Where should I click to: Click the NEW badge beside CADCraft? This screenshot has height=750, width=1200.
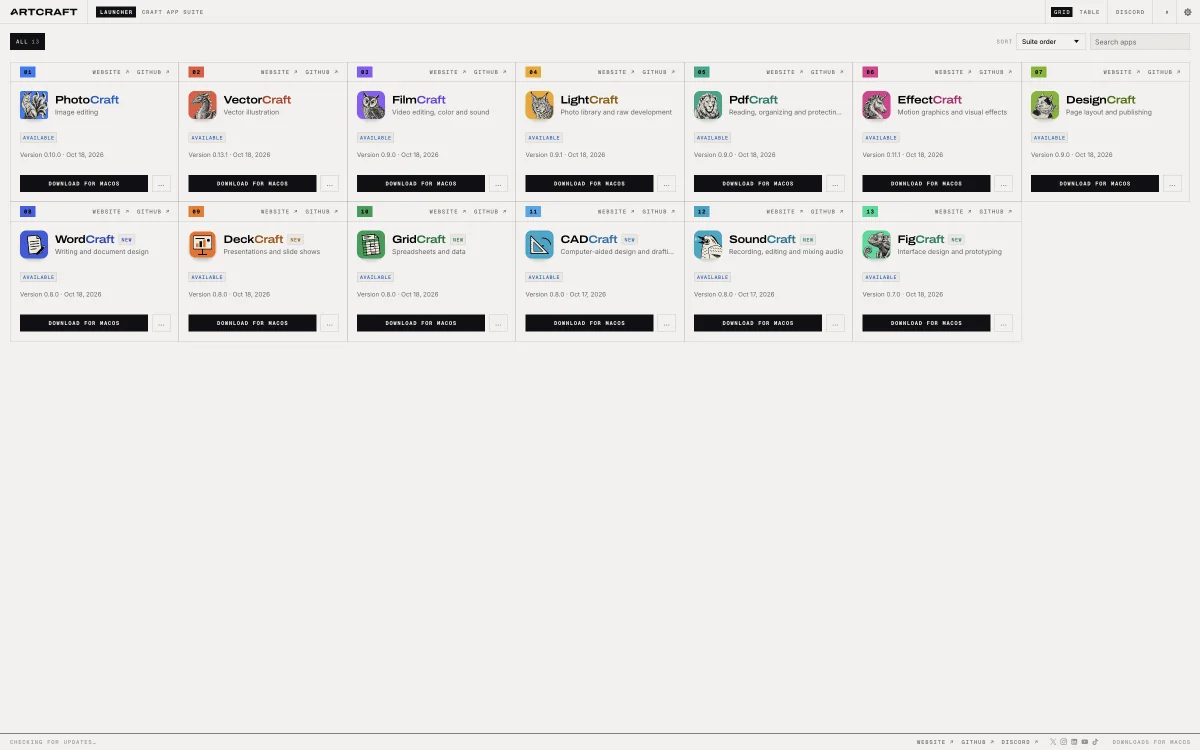point(629,240)
